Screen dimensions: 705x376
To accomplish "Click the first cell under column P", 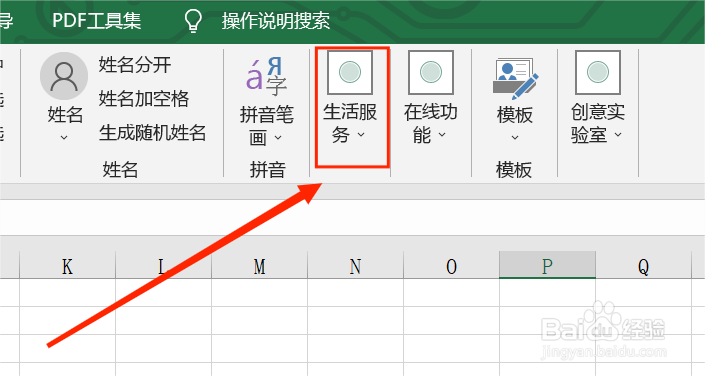I will click(x=547, y=292).
